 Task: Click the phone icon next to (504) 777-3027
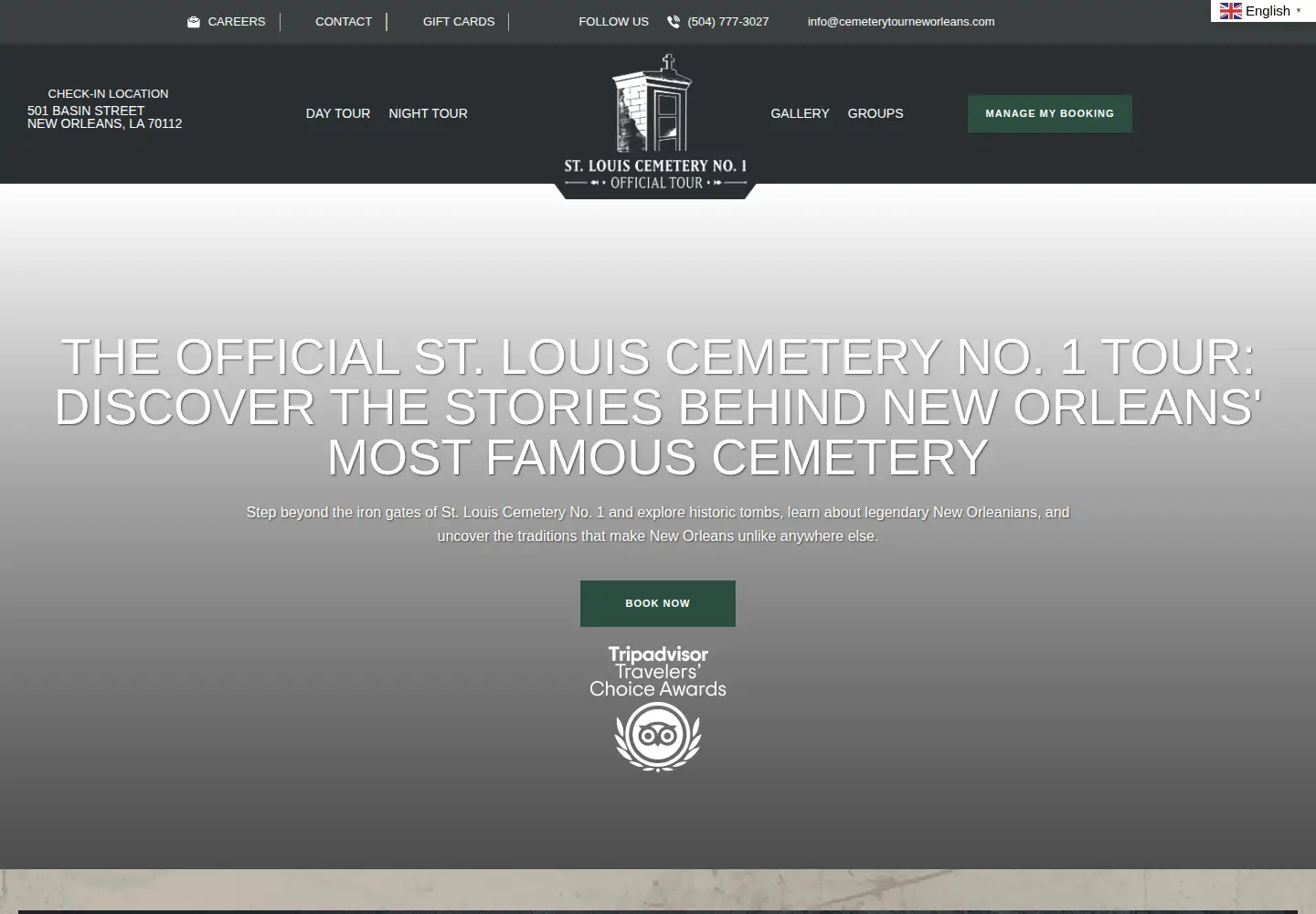click(674, 22)
